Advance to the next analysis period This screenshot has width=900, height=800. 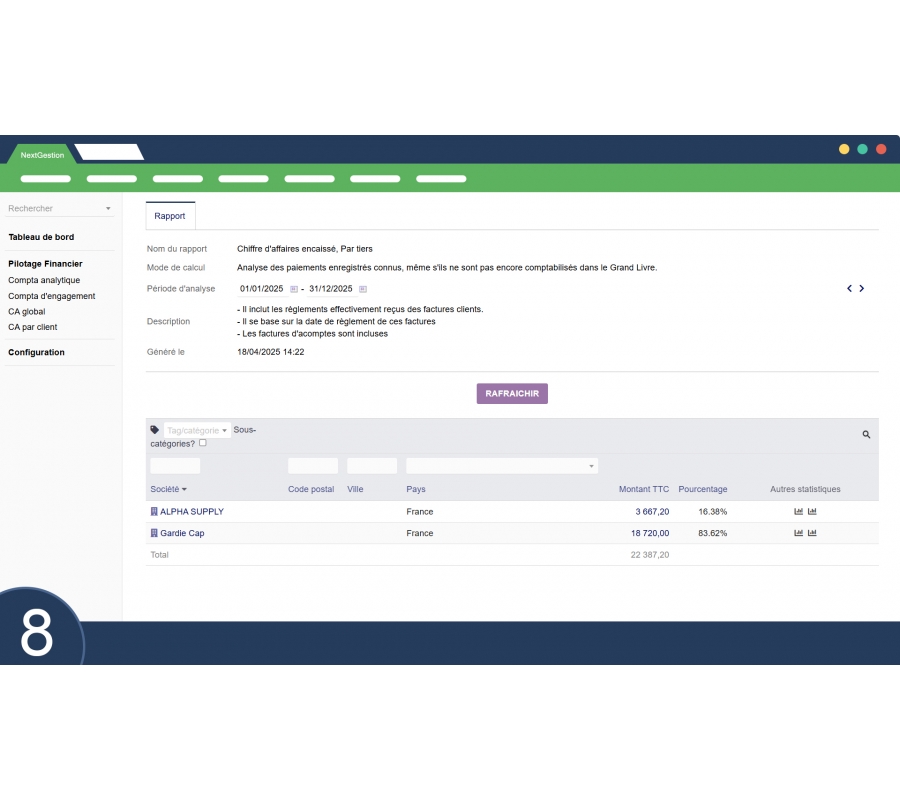coord(862,289)
